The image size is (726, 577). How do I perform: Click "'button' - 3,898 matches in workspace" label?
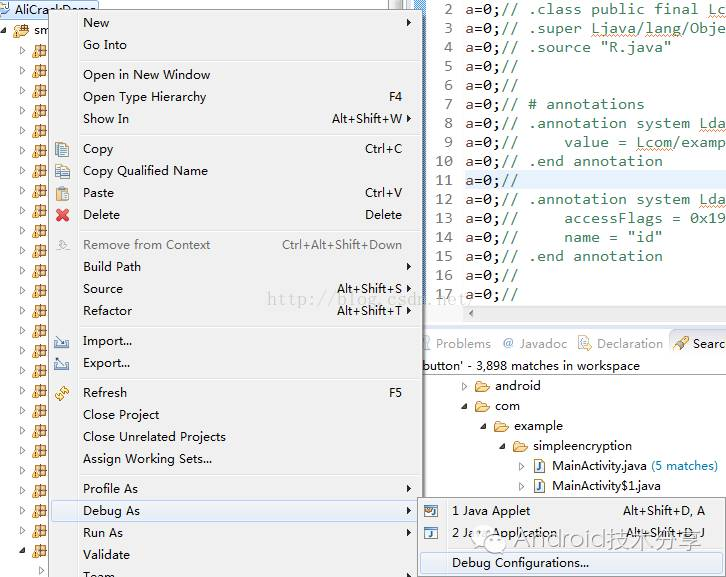531,366
